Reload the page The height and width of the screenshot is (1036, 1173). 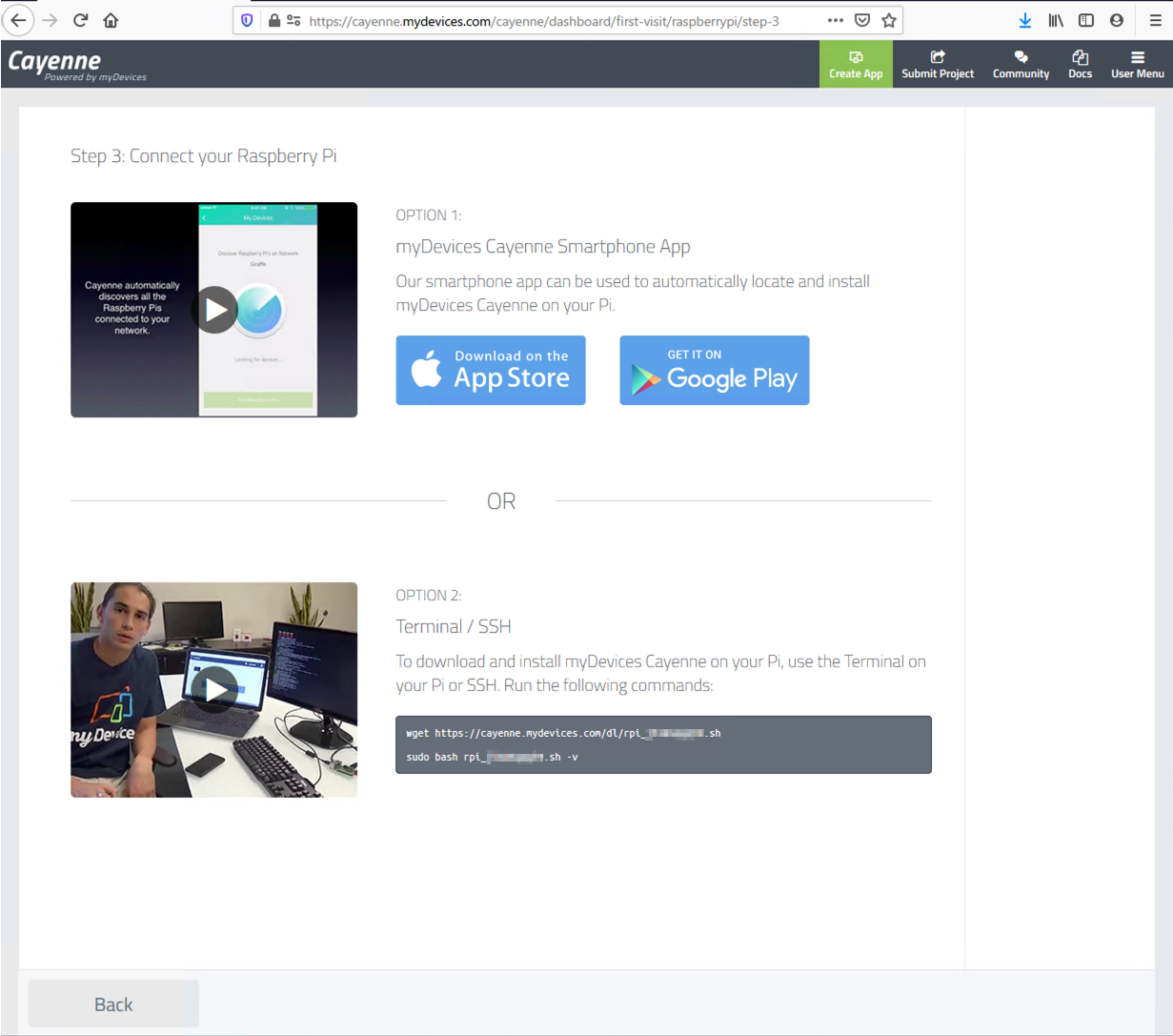[x=80, y=20]
